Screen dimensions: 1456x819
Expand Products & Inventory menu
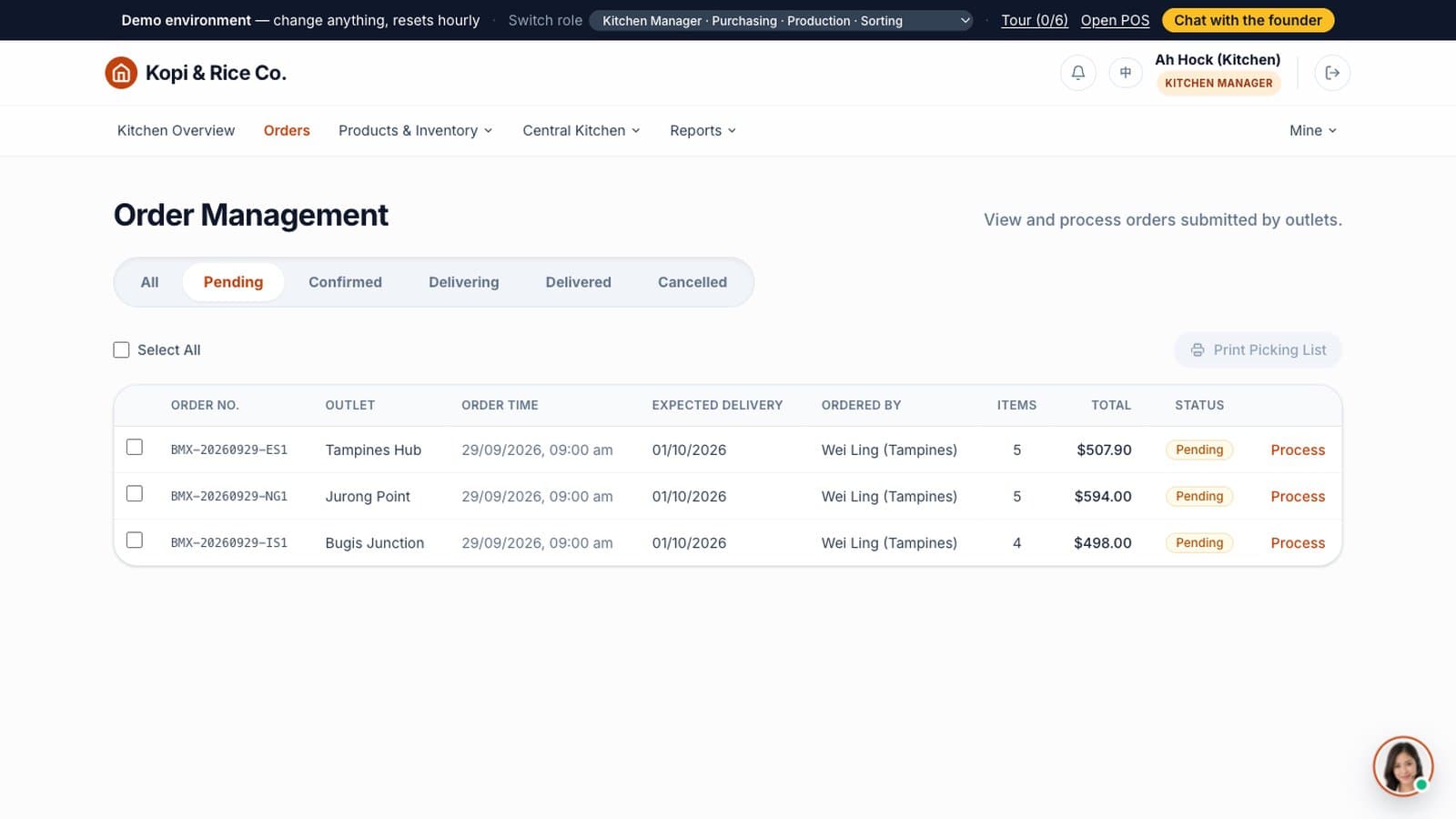[x=415, y=131]
